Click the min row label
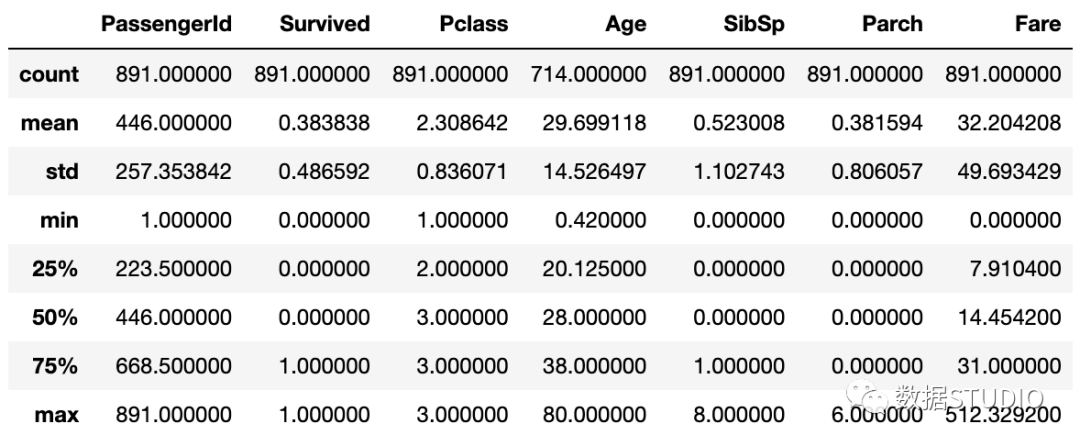The width and height of the screenshot is (1080, 446). [x=59, y=221]
